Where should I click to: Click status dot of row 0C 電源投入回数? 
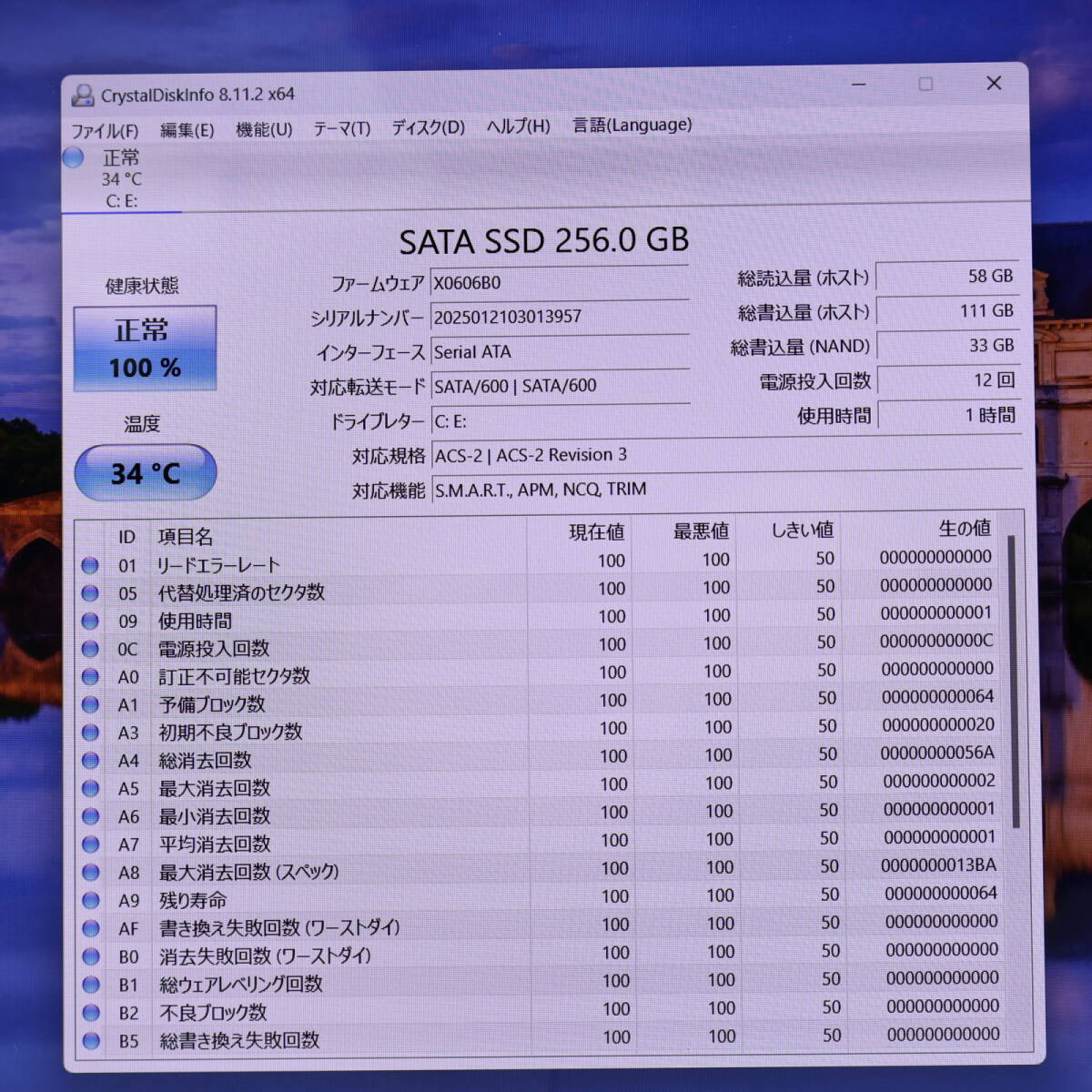click(x=90, y=649)
